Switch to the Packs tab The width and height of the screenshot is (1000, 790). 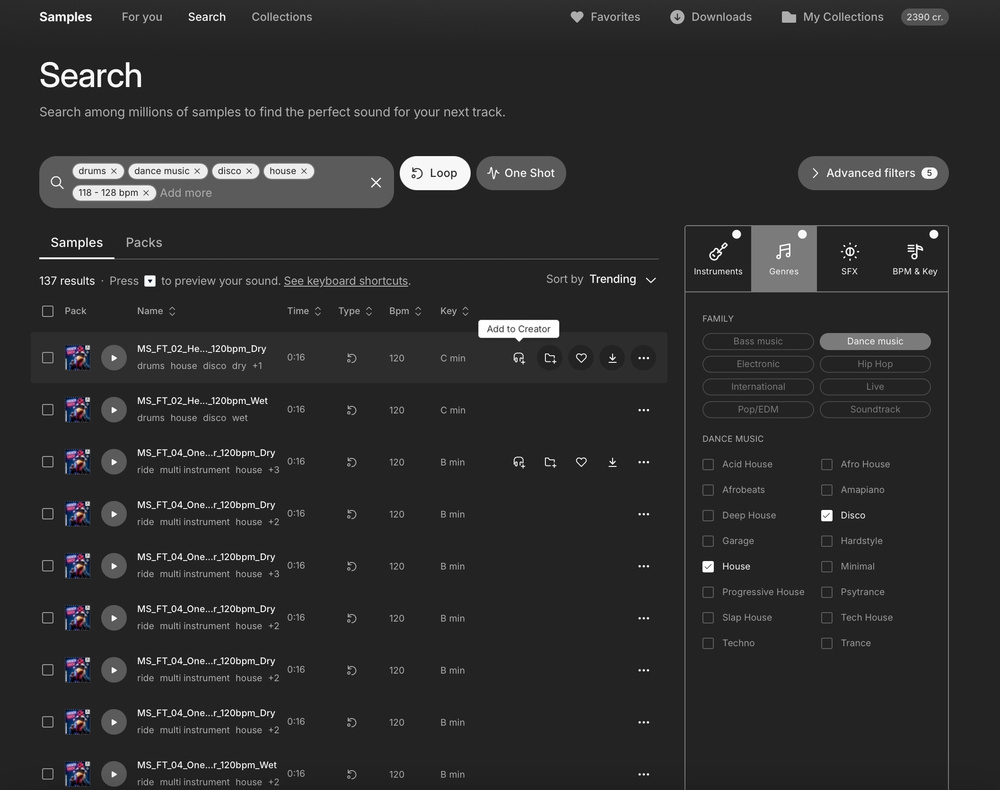coord(144,243)
